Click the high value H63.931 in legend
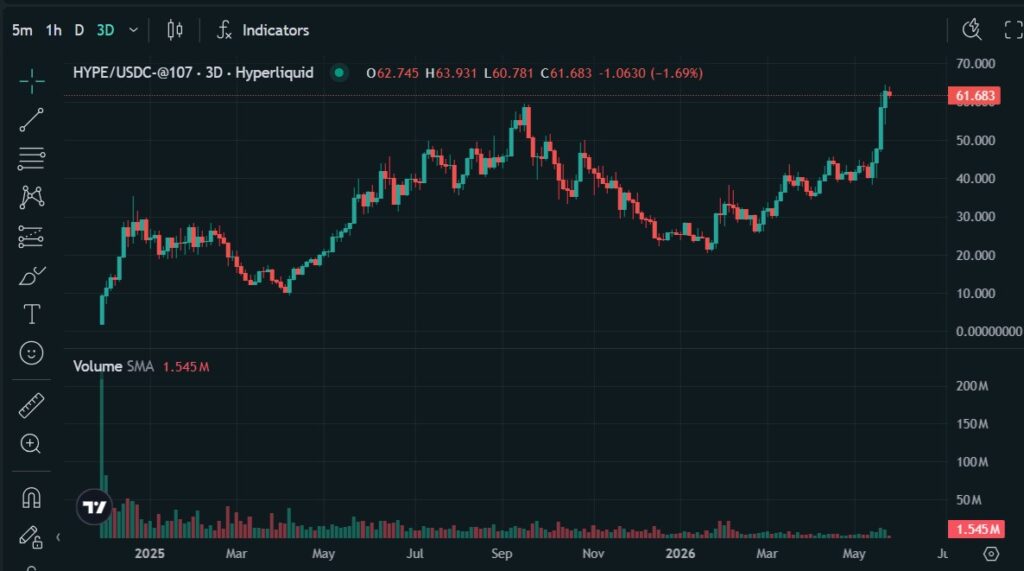This screenshot has width=1024, height=571. pyautogui.click(x=451, y=73)
